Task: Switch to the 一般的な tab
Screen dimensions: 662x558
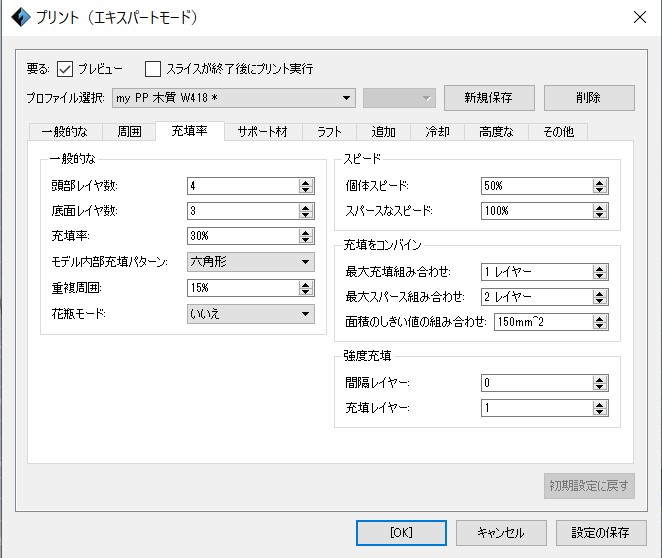Action: [65, 132]
